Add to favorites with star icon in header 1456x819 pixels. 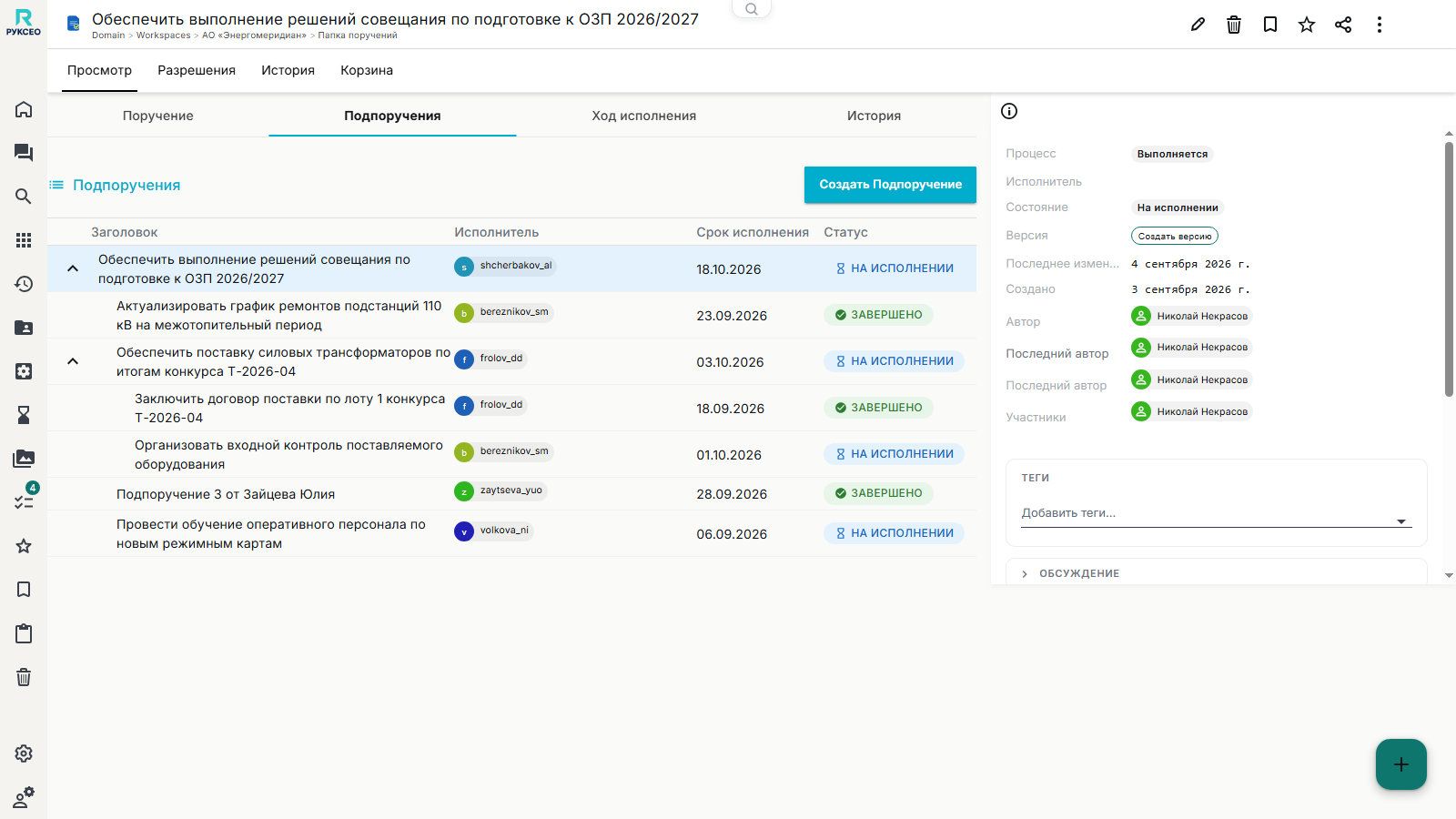coord(1307,25)
